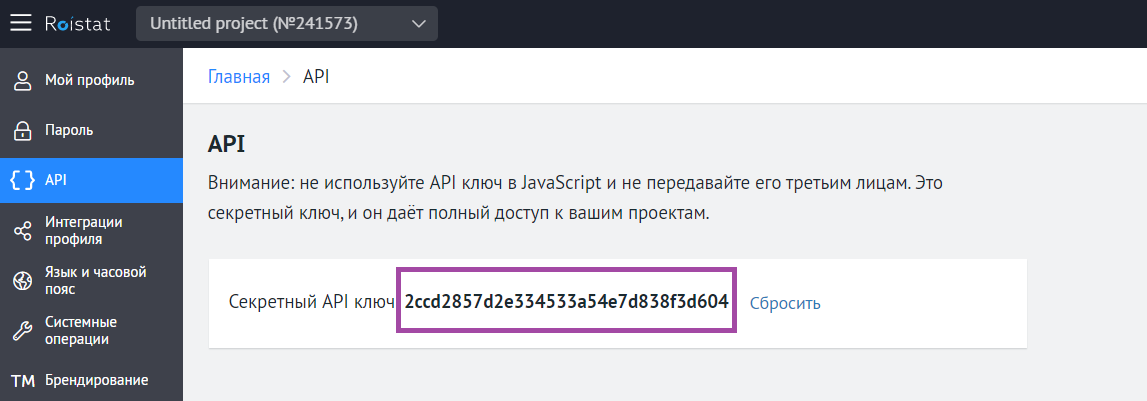
Task: Open the hamburger main menu
Action: coord(21,23)
